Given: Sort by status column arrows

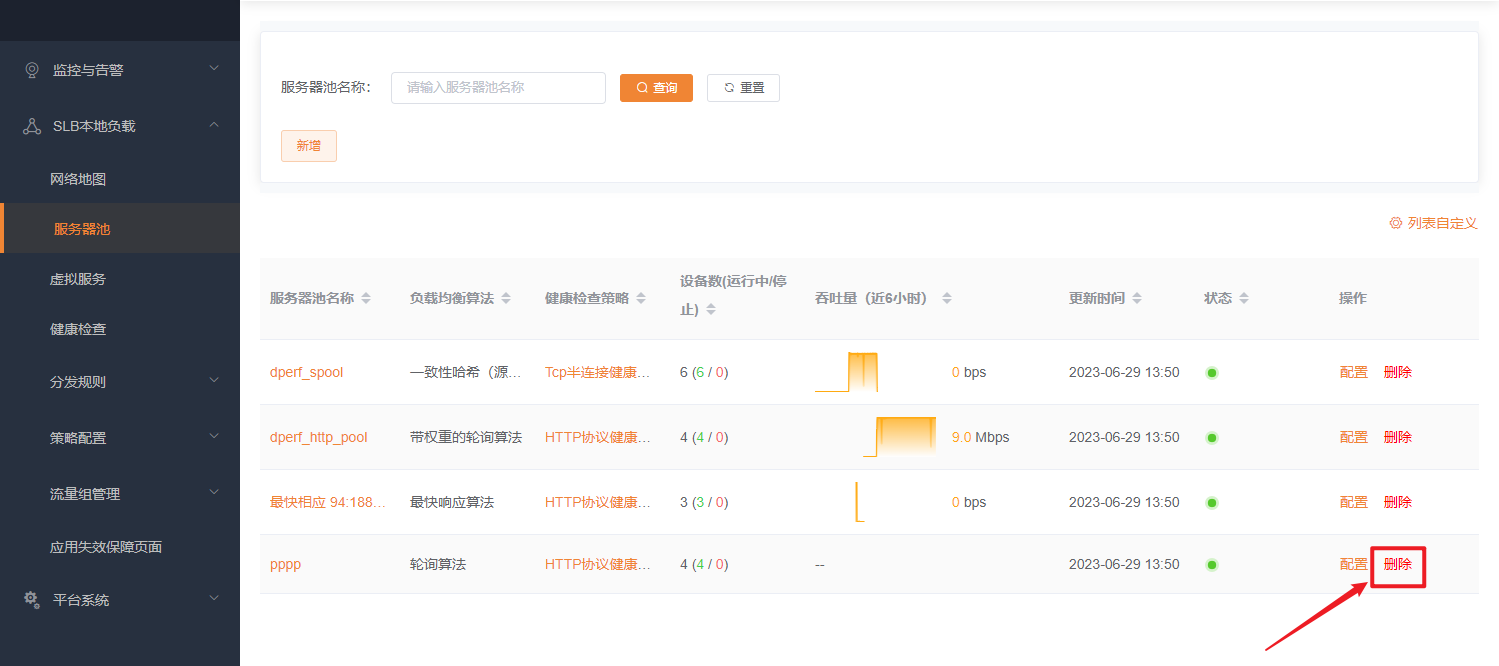Looking at the screenshot, I should pos(1244,299).
